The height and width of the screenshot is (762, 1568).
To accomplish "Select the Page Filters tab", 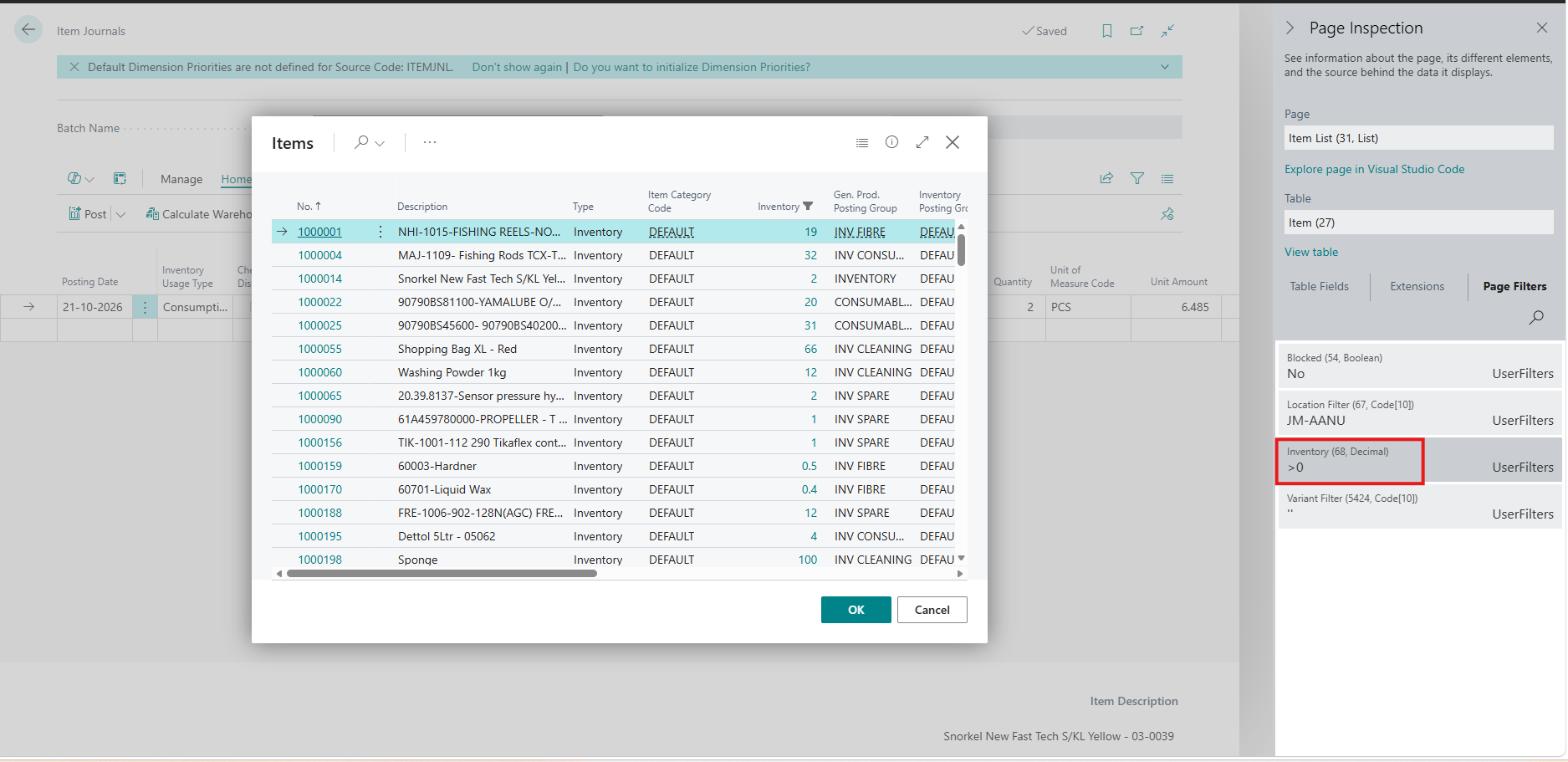I will tap(1514, 286).
